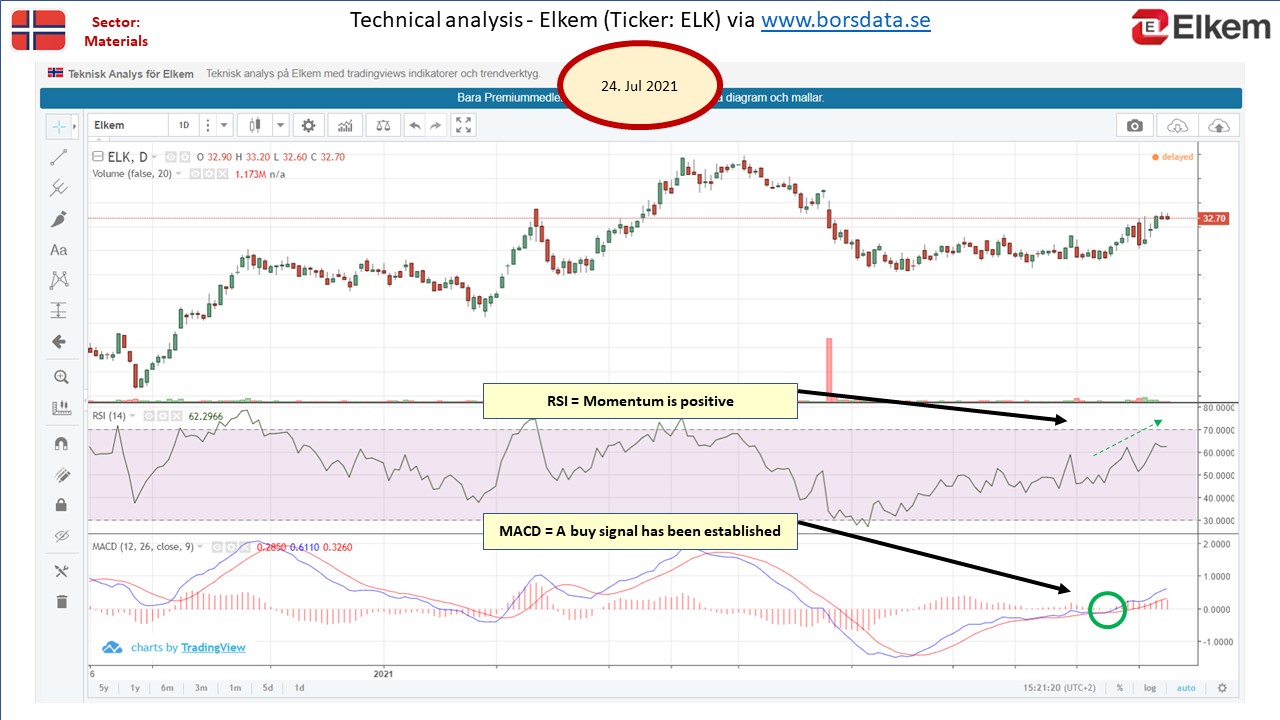Image resolution: width=1280 pixels, height=720 pixels.
Task: Open the show object tree tool
Action: (x=61, y=571)
